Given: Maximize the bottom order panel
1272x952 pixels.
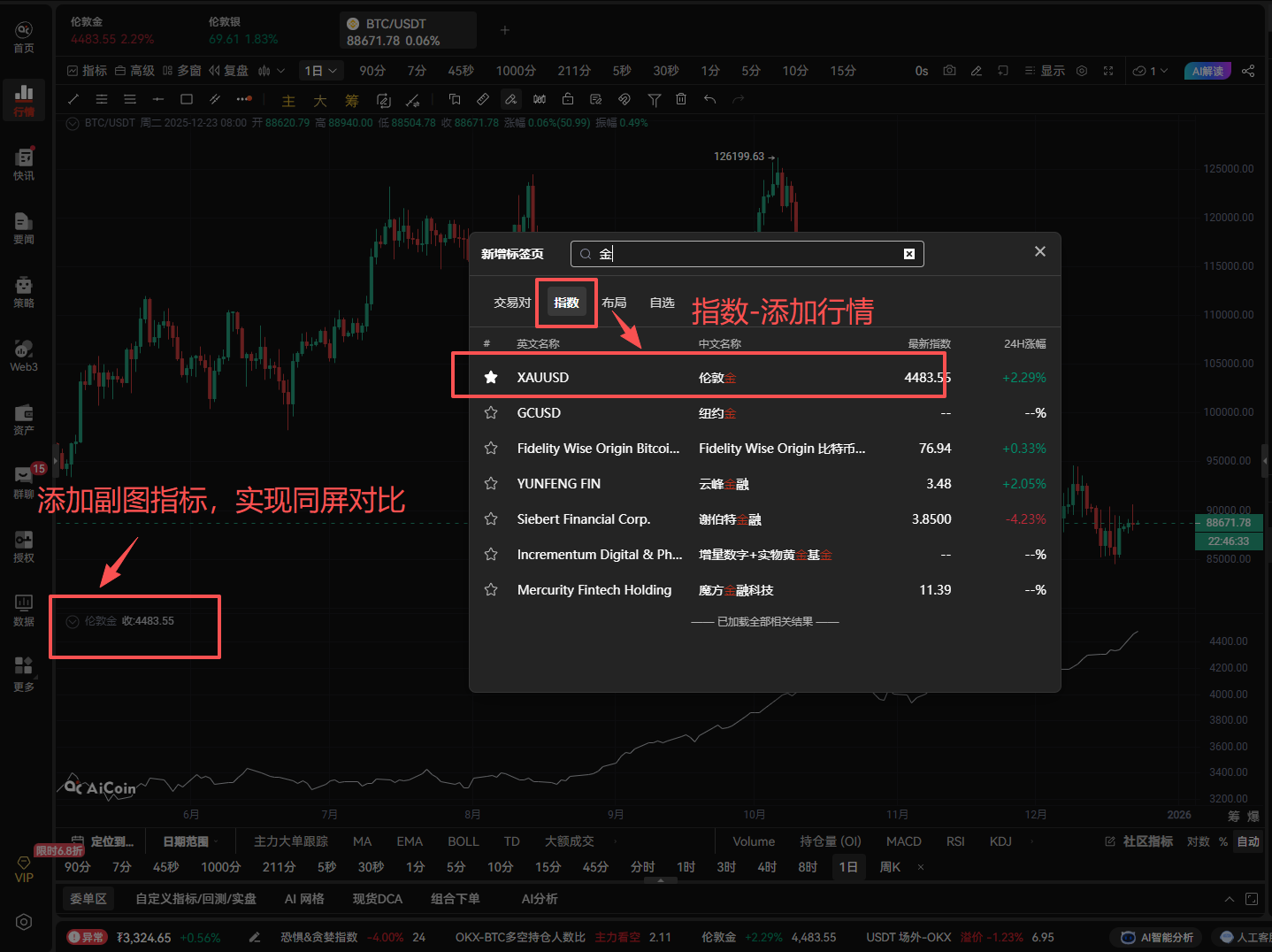Looking at the screenshot, I should click(1252, 899).
